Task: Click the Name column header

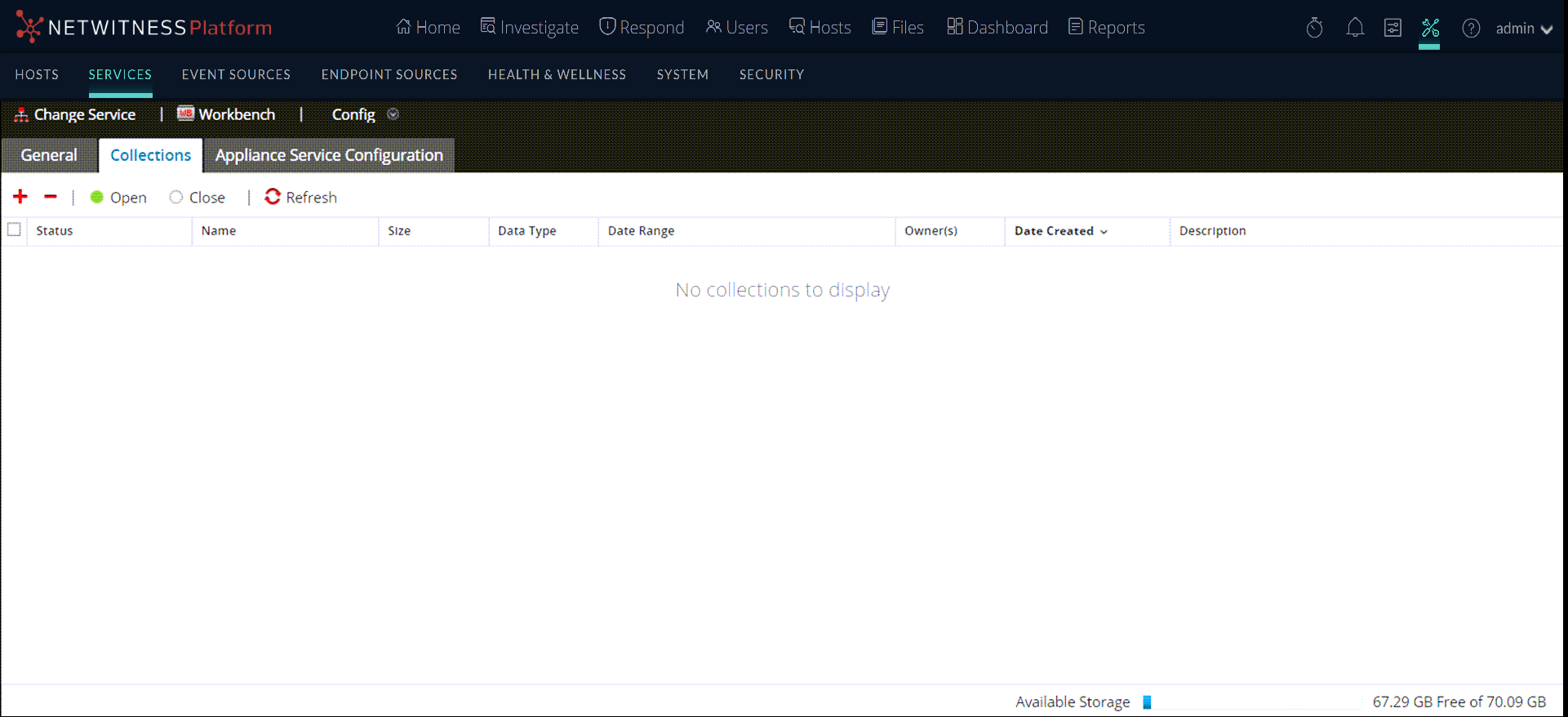Action: pyautogui.click(x=219, y=231)
